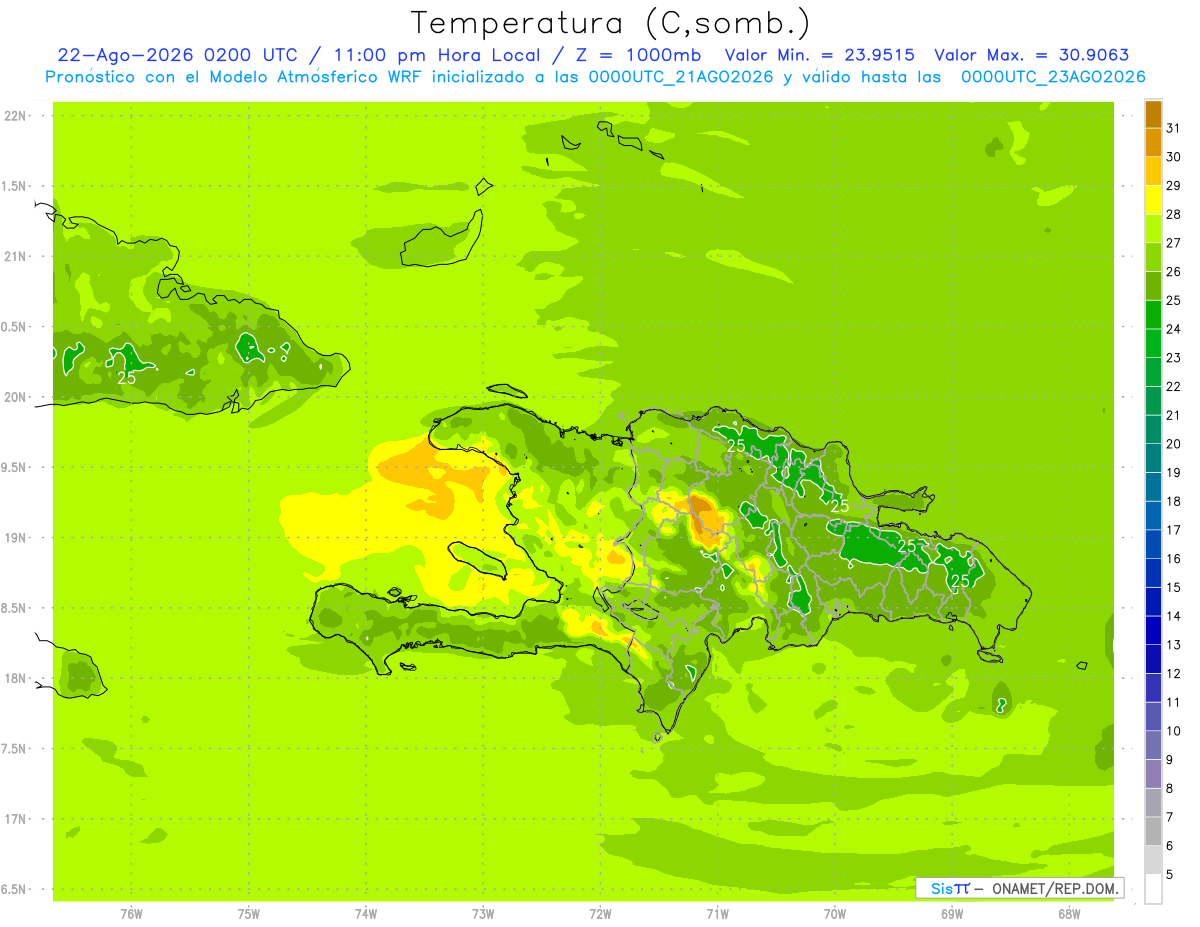Viewport: 1200px width, 927px height.
Task: Pick the green swatch between legend labels 24 and 25
Action: (x=1153, y=314)
